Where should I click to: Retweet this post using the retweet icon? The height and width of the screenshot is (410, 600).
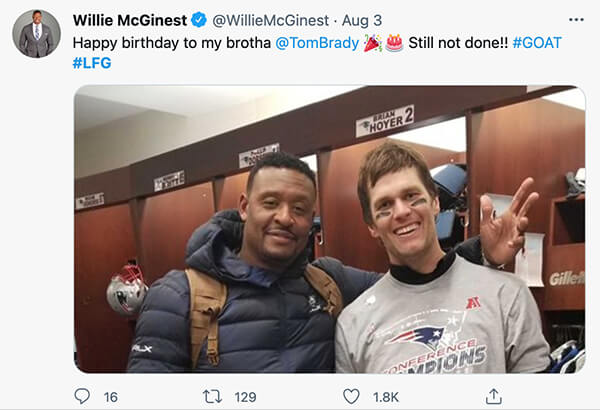tap(212, 396)
